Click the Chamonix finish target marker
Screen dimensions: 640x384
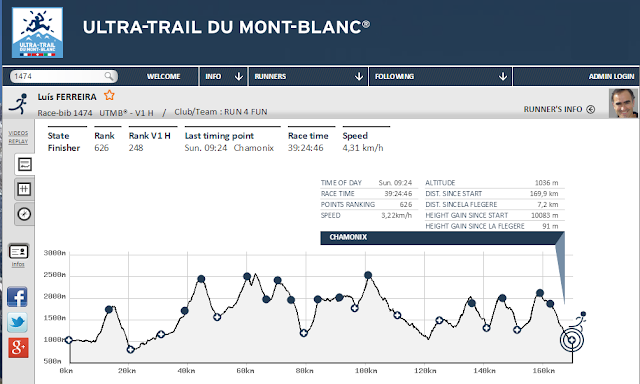click(x=572, y=340)
